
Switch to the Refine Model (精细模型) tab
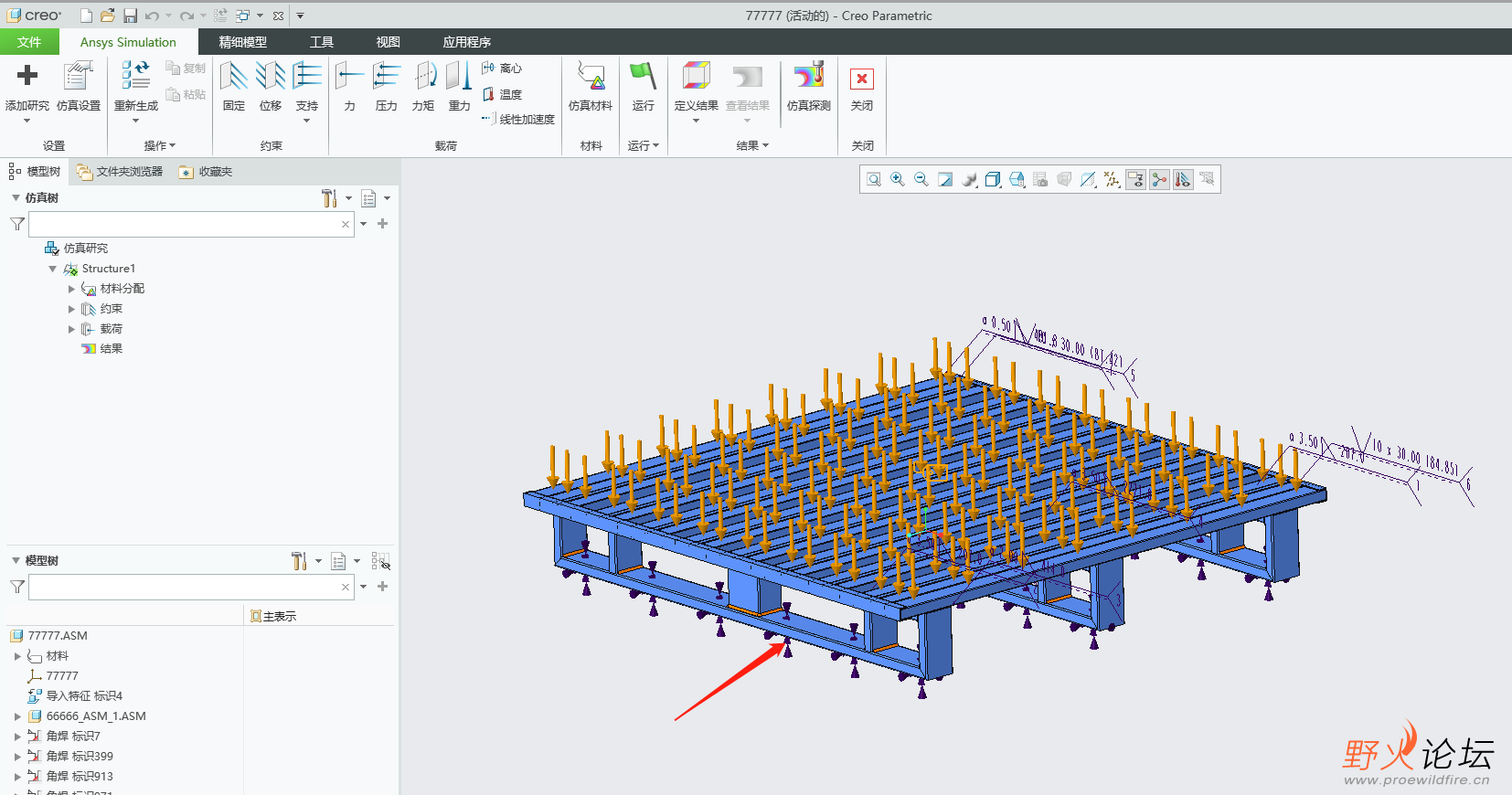(x=243, y=42)
